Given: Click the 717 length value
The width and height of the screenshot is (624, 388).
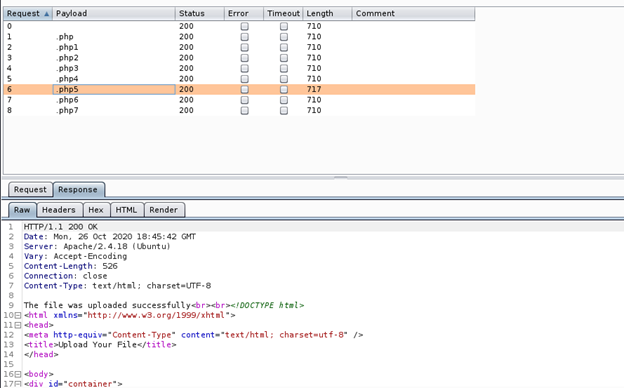Looking at the screenshot, I should click(314, 90).
